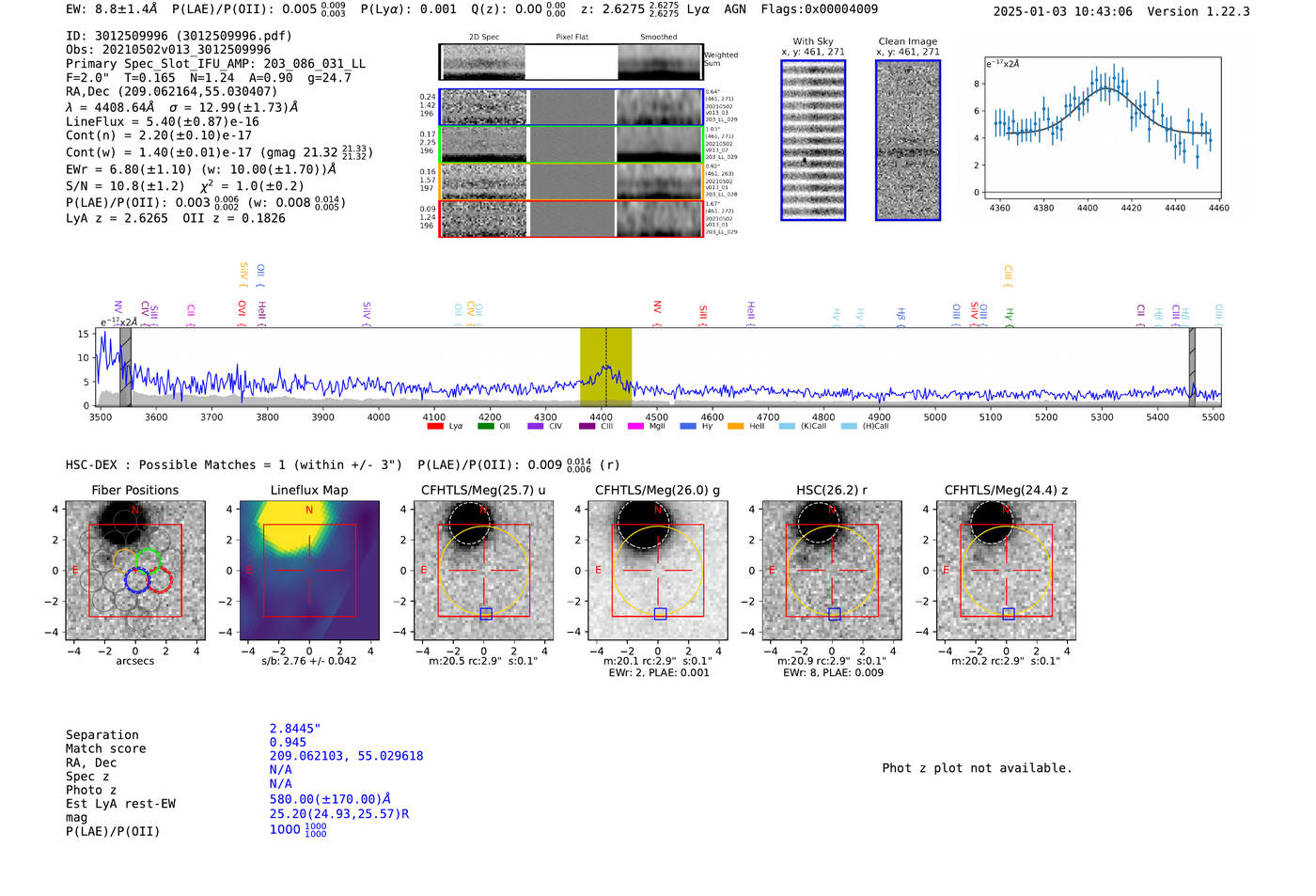Screen dimensions: 1316x896
Task: Click the With Sky image panel
Action: 813,140
